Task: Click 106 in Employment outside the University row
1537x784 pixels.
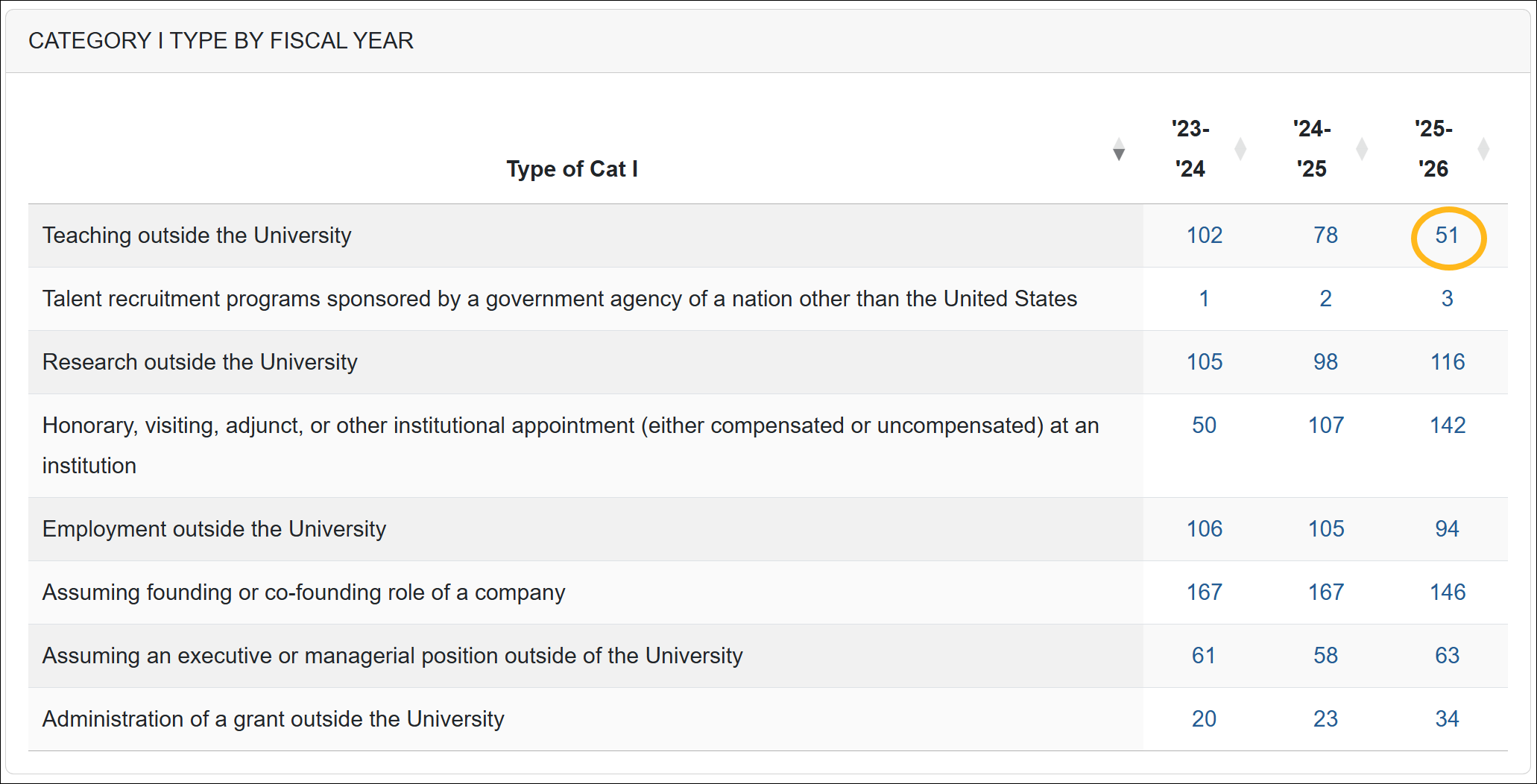Action: 1204,529
